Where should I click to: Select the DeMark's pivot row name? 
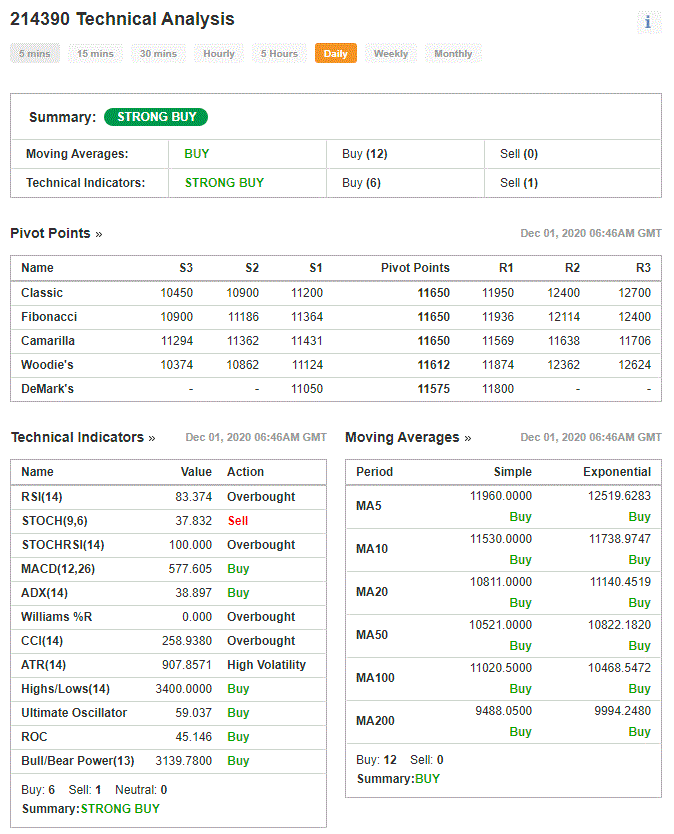pos(47,389)
